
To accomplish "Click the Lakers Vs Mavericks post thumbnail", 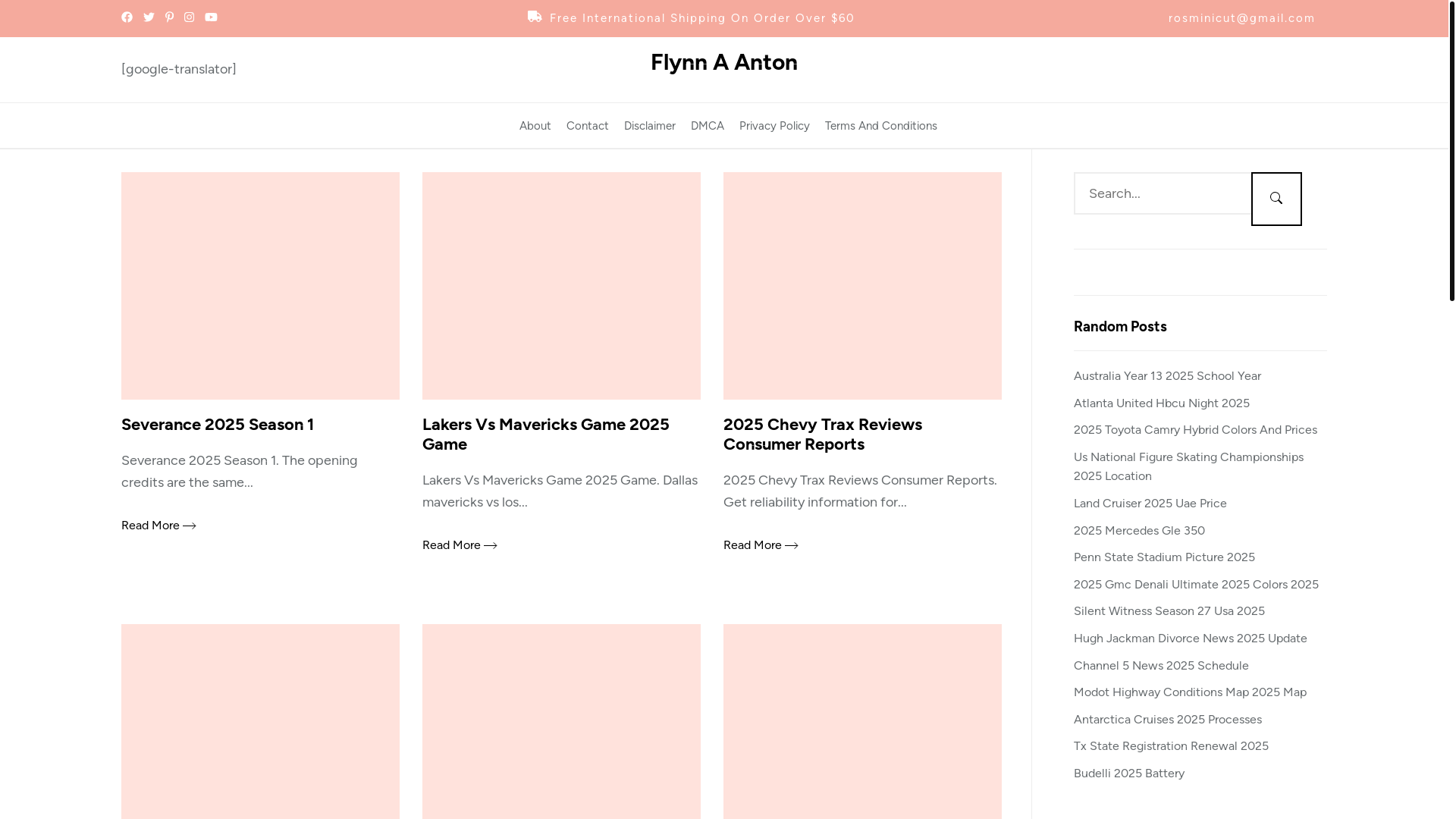I will pyautogui.click(x=561, y=286).
